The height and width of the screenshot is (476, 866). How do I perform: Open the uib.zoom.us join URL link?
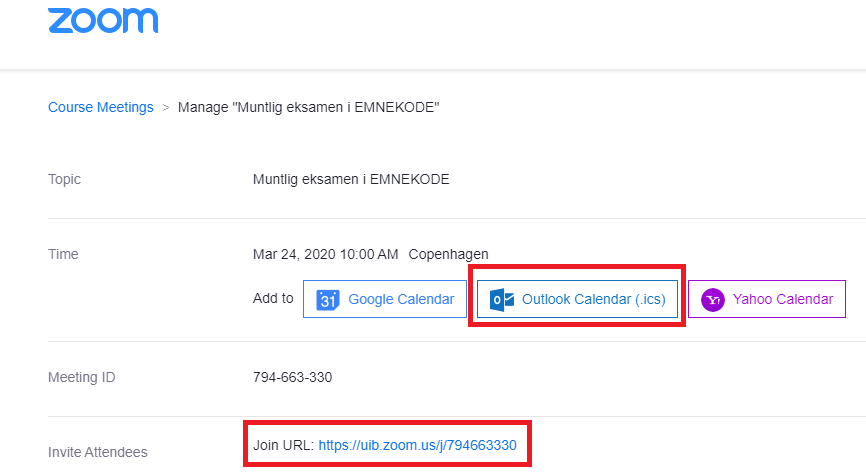417,445
